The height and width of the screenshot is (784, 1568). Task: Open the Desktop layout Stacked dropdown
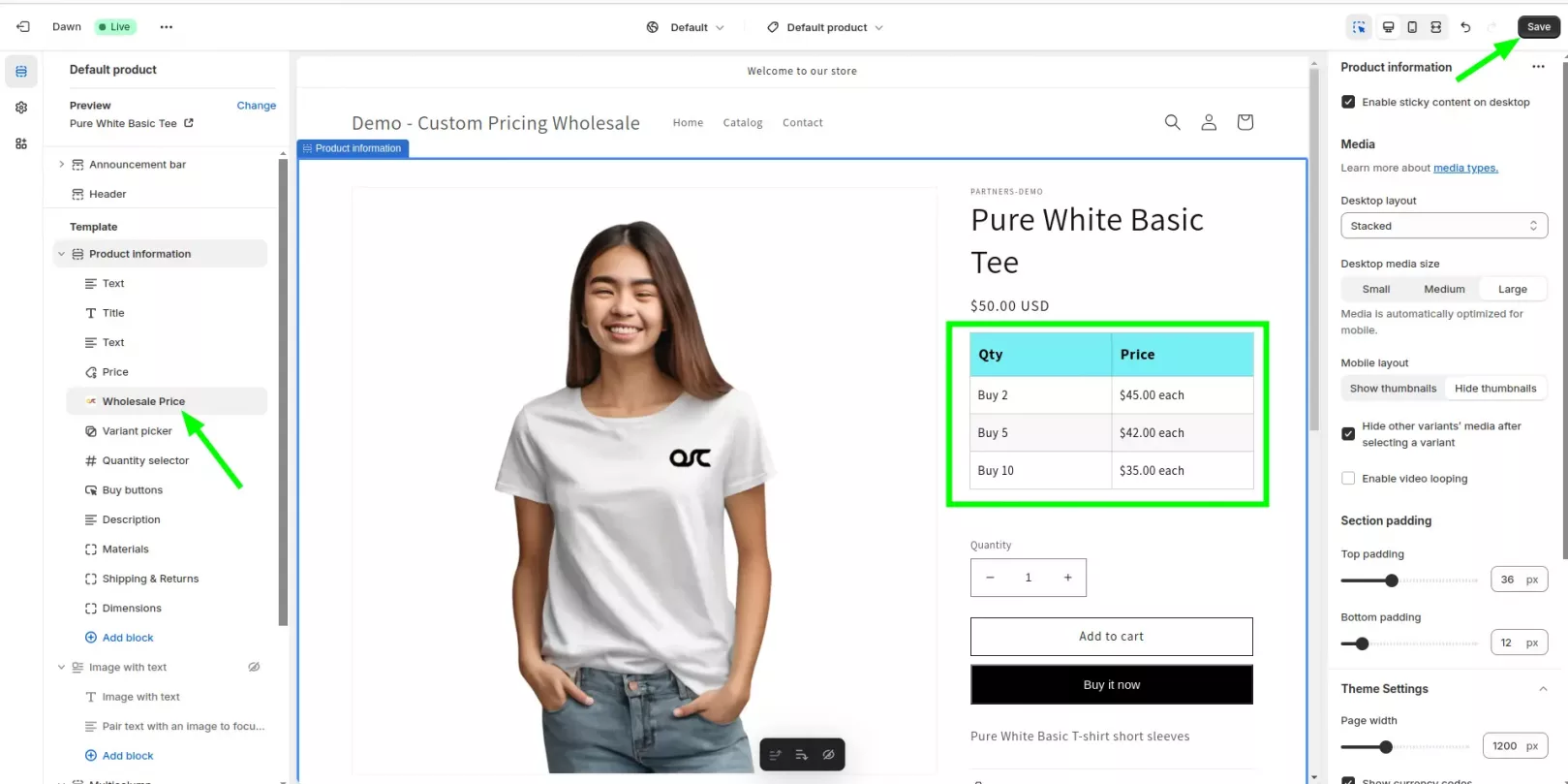coord(1443,226)
